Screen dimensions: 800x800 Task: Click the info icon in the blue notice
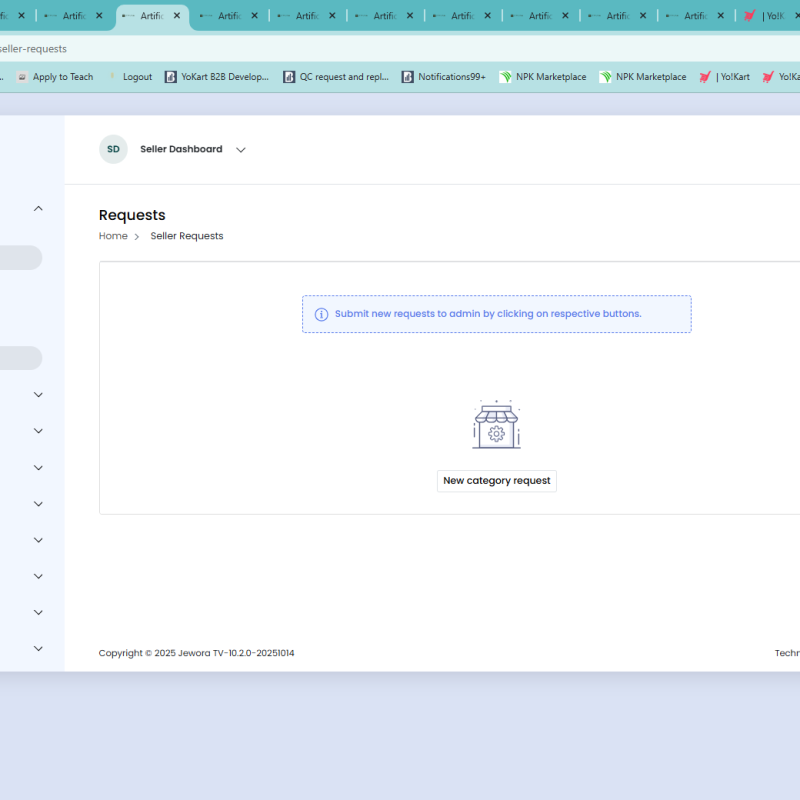pyautogui.click(x=321, y=314)
